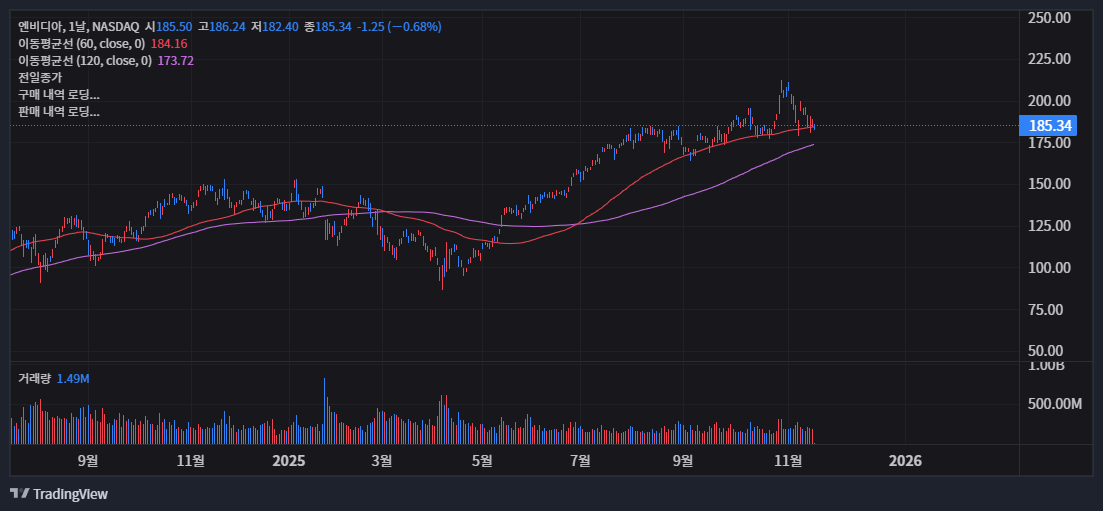Viewport: 1103px width, 511px height.
Task: Click the 판매 내역 로딩 legend entry
Action: pyautogui.click(x=59, y=112)
